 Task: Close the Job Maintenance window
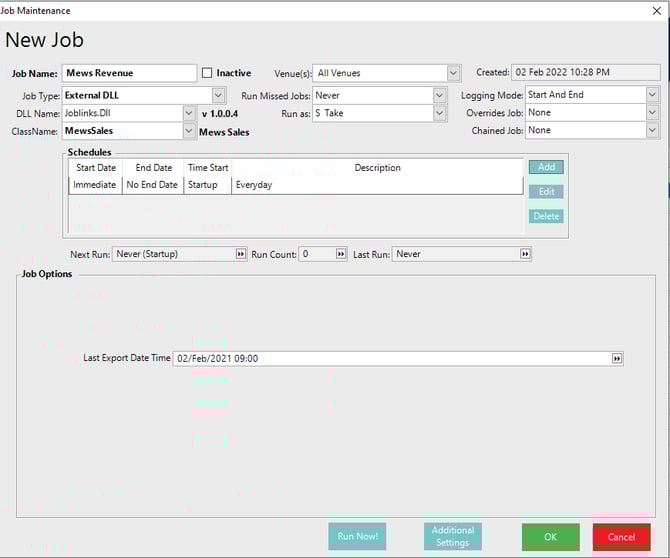[x=656, y=10]
